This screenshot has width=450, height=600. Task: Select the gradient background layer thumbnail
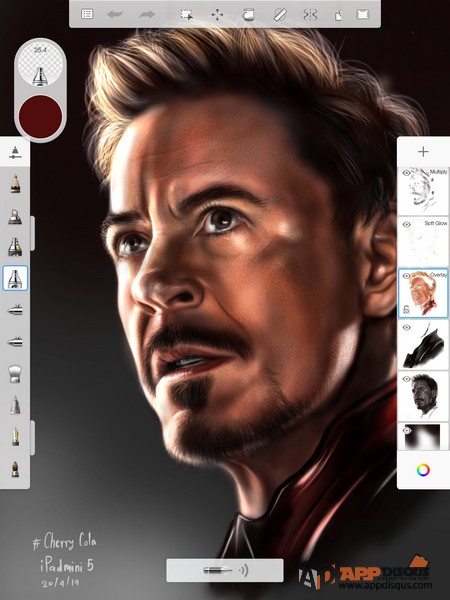point(423,436)
